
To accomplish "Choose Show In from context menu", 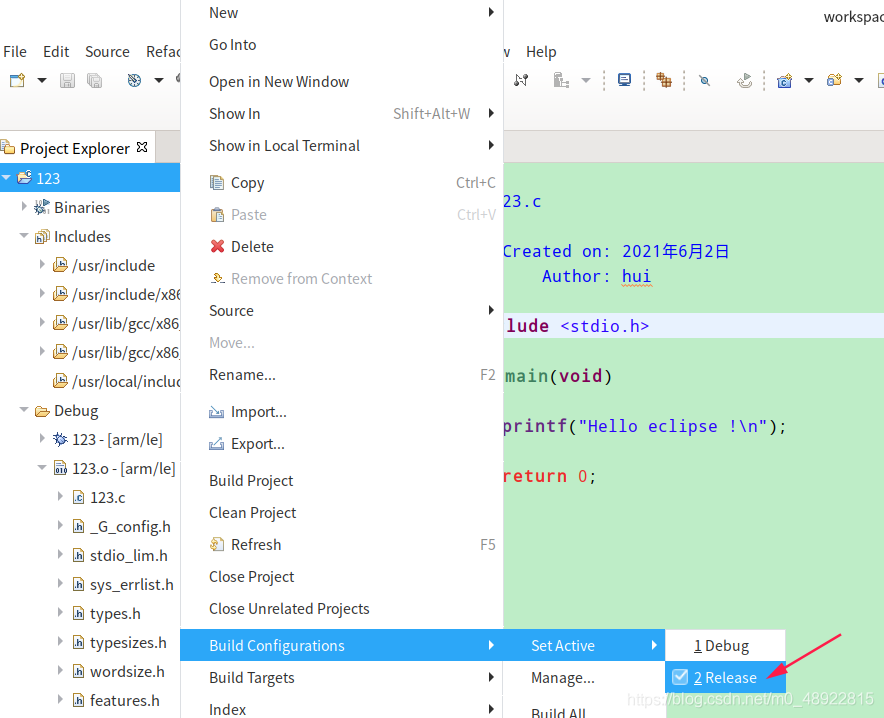I will pyautogui.click(x=342, y=114).
